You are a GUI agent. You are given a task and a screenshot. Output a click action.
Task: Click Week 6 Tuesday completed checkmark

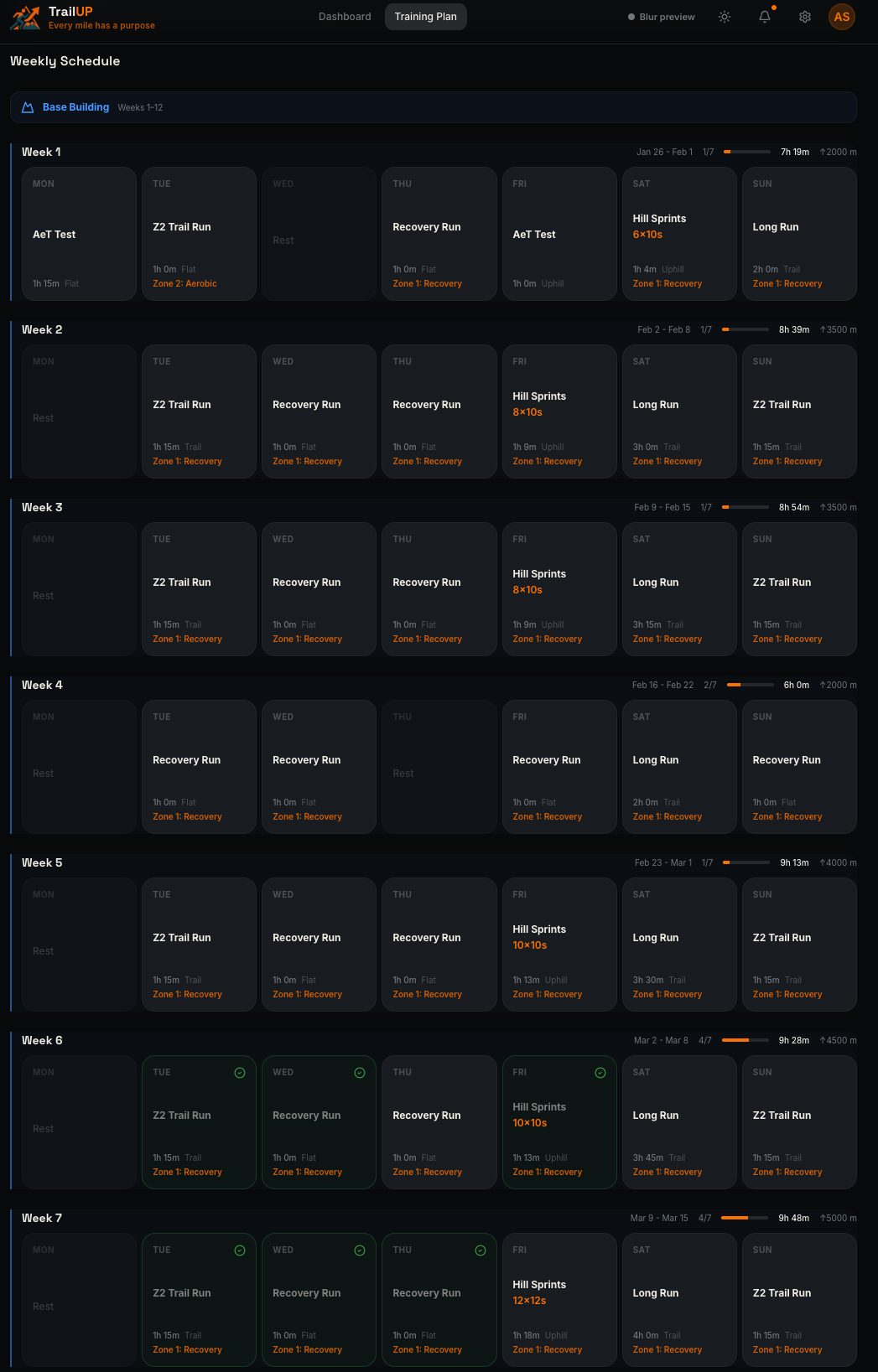tap(240, 1073)
